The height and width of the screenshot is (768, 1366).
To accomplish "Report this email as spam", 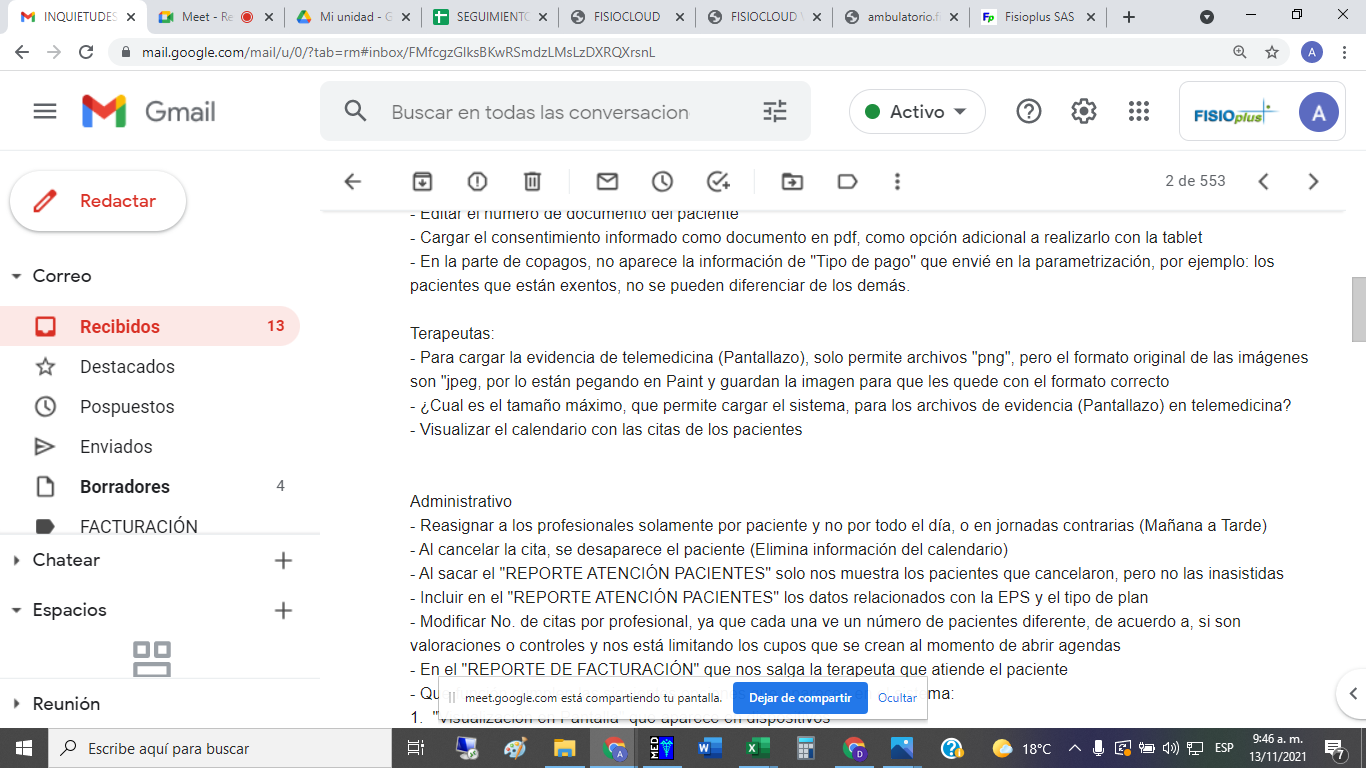I will [477, 181].
